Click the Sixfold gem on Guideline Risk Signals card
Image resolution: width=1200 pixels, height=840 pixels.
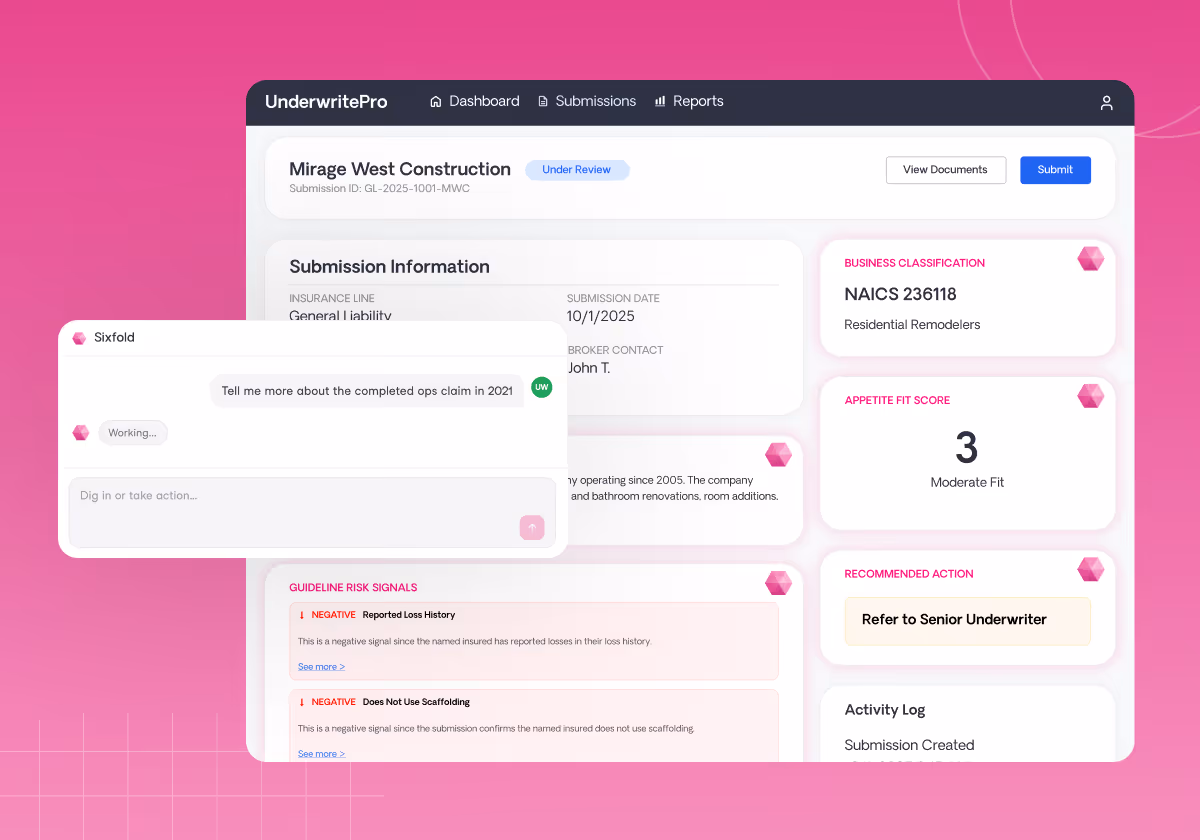coord(778,583)
